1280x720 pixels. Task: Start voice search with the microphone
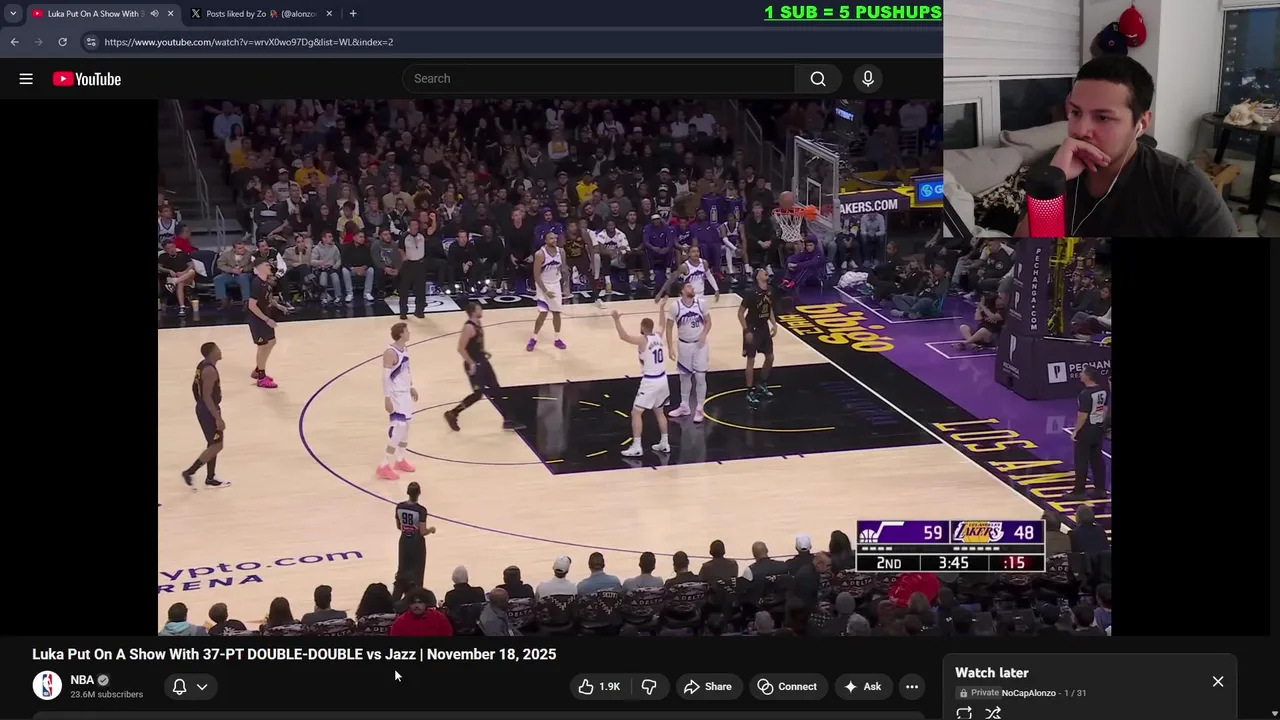(x=868, y=79)
